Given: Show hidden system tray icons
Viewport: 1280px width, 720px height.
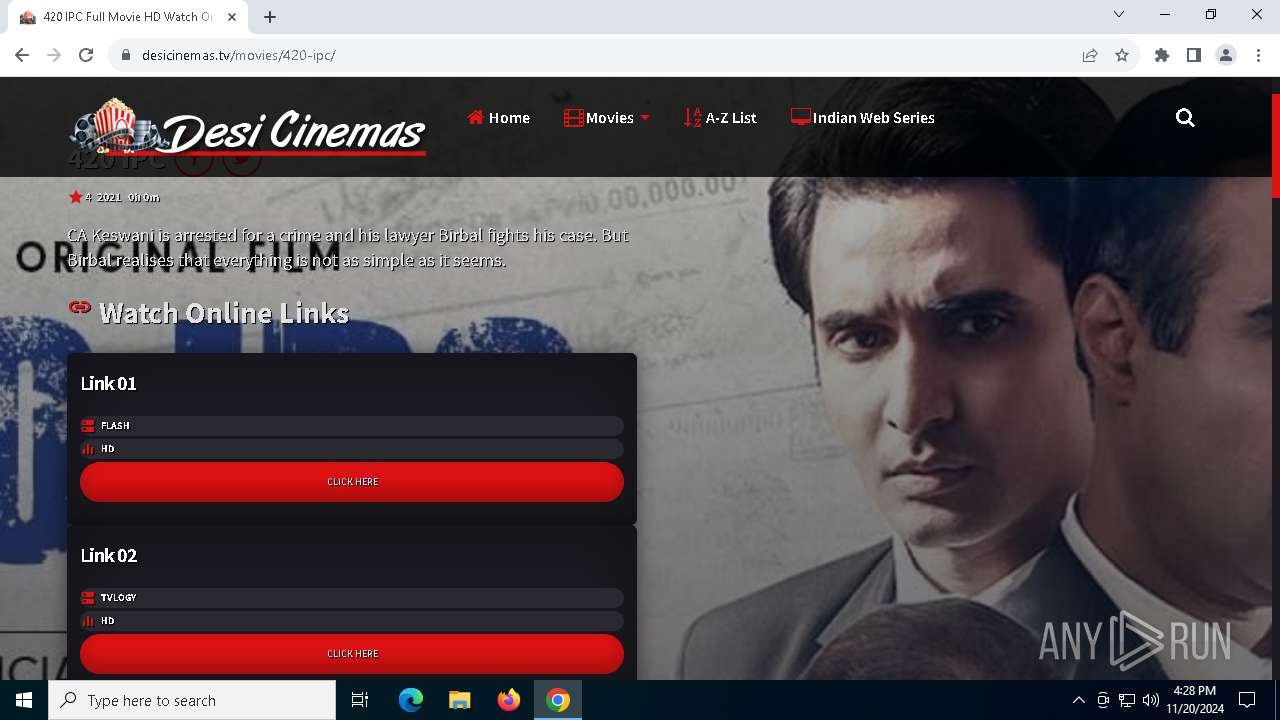Looking at the screenshot, I should [x=1078, y=700].
